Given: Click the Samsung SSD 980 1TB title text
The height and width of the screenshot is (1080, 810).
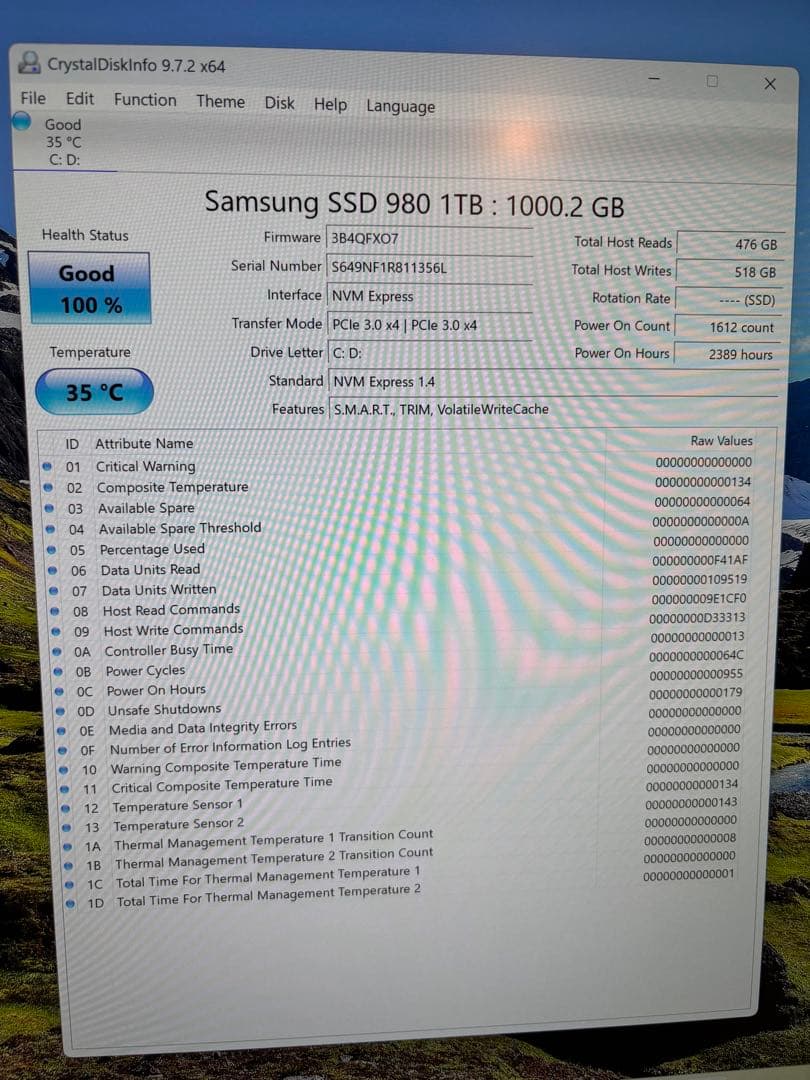Looking at the screenshot, I should click(414, 205).
